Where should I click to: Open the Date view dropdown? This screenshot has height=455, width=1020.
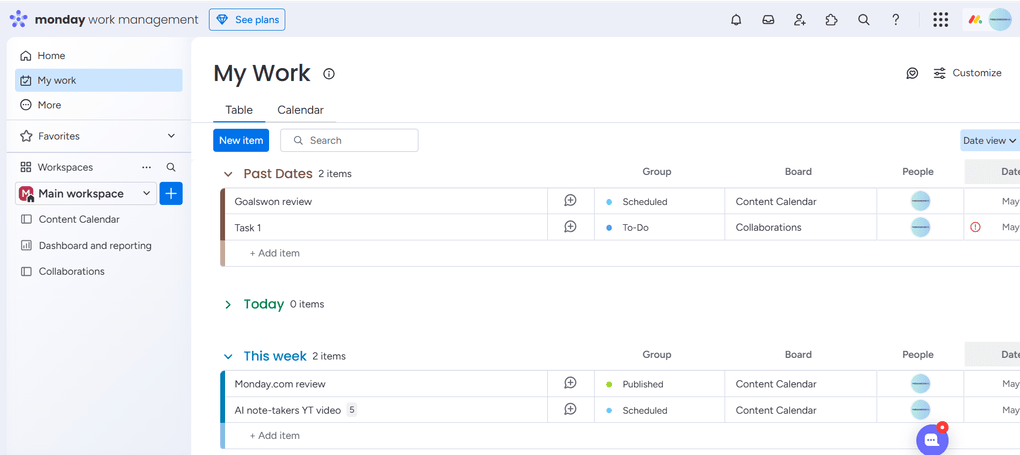[x=989, y=141]
